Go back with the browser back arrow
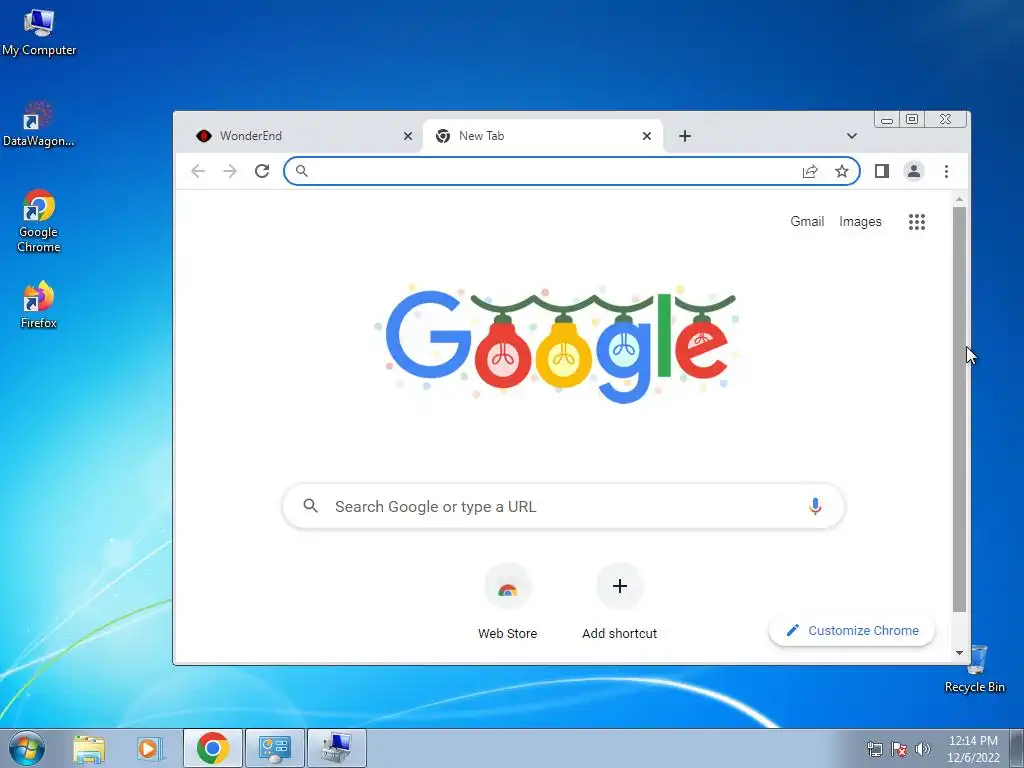Screen dimensions: 1024x768 pyautogui.click(x=198, y=171)
